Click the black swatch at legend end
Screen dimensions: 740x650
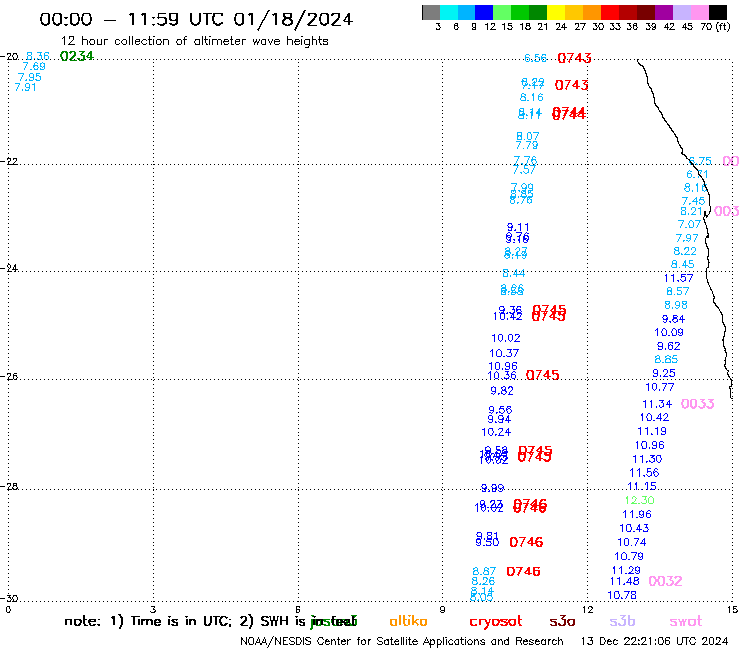tap(717, 12)
